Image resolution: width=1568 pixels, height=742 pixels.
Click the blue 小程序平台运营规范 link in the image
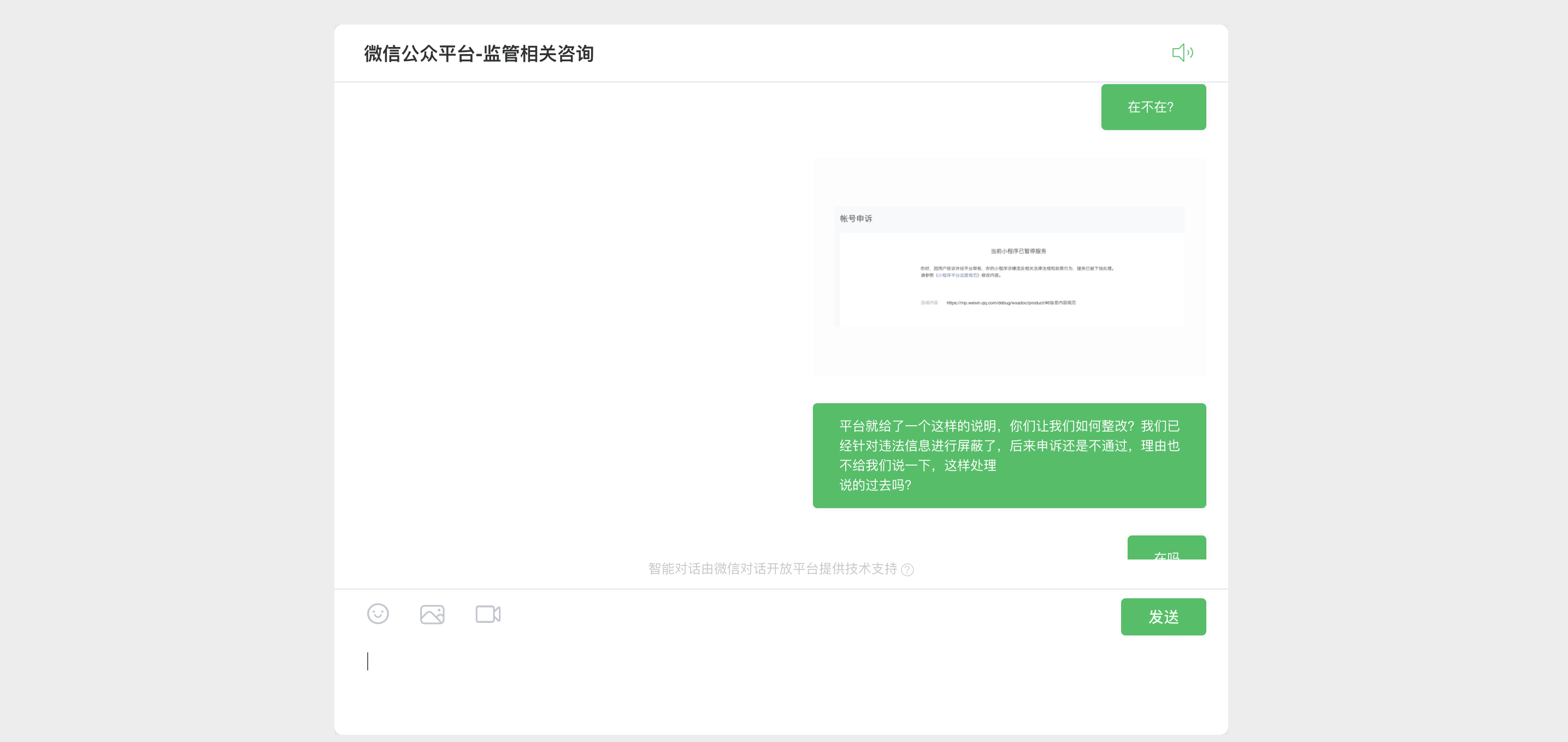coord(958,275)
